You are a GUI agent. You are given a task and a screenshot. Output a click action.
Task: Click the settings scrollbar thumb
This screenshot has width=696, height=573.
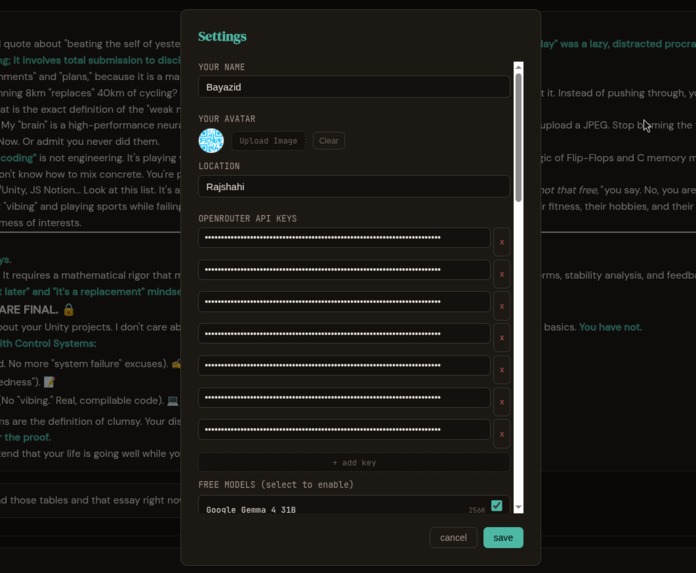click(x=518, y=138)
